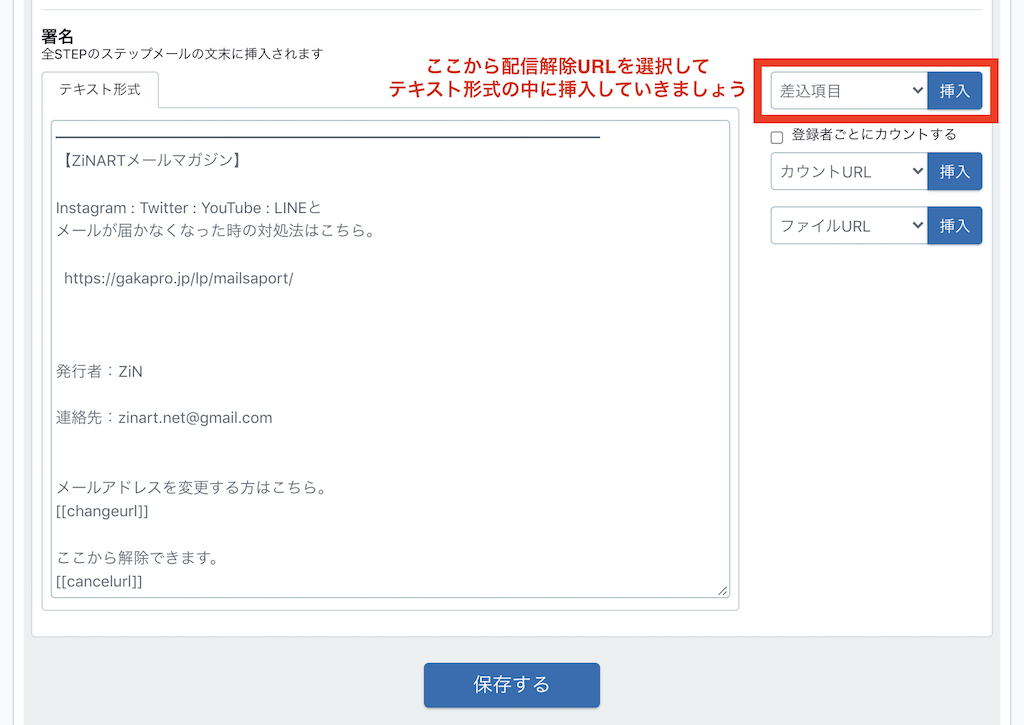1024x725 pixels.
Task: Click the Instagram : Twitter : YouTube line
Action: point(188,208)
